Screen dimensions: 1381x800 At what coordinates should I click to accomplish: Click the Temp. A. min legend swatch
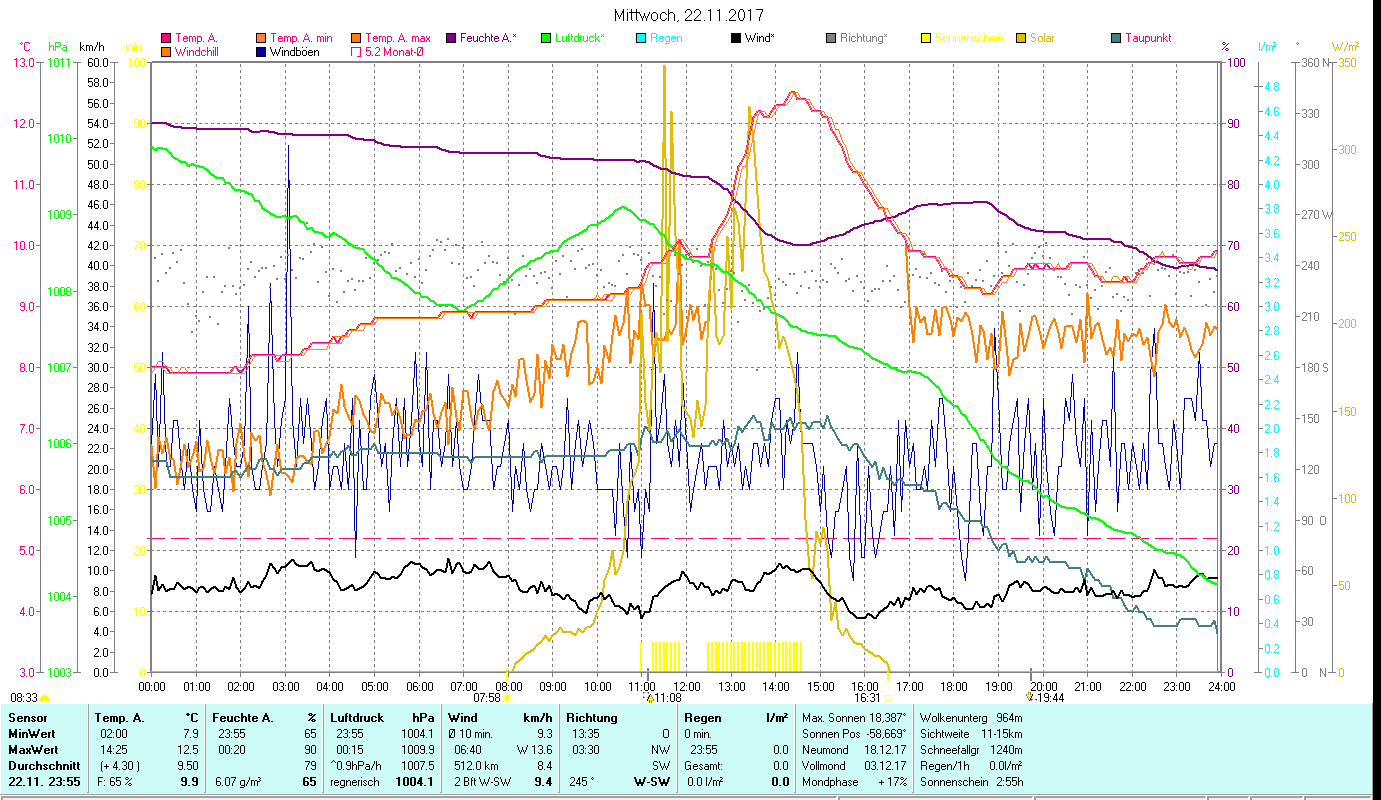click(x=261, y=38)
